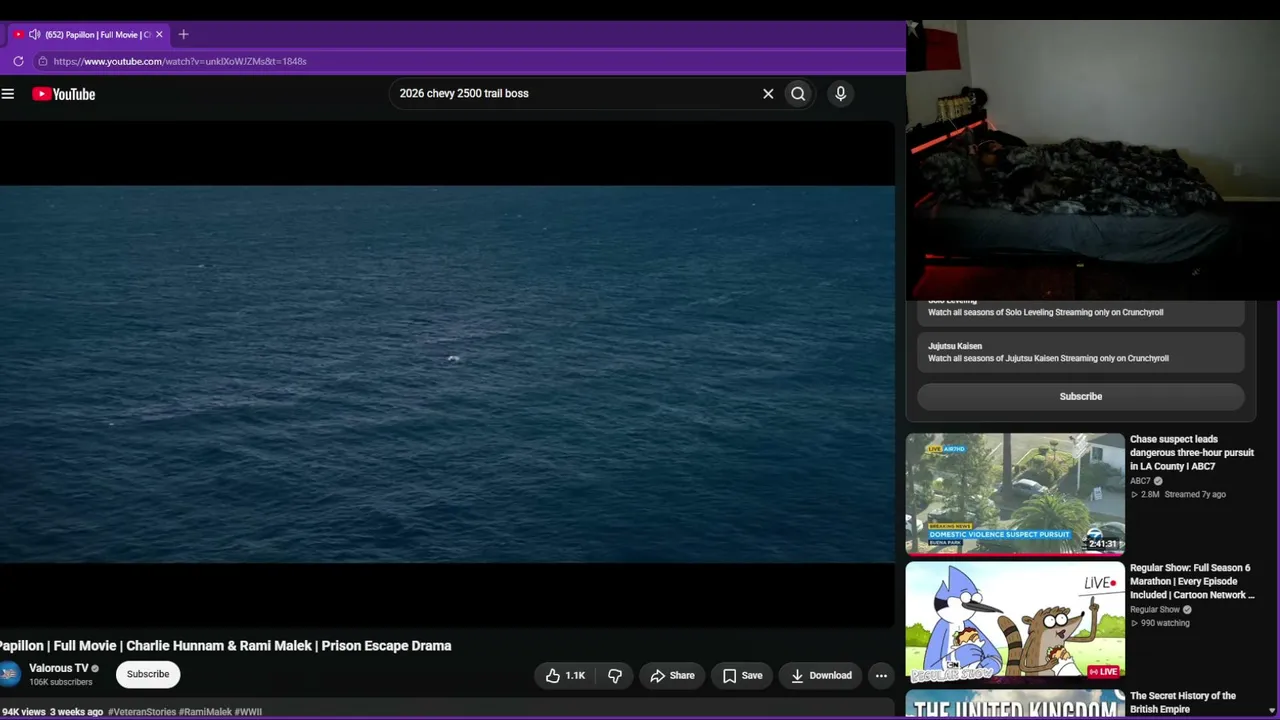Viewport: 1280px width, 720px height.
Task: Go to YouTube home via the logo
Action: (x=63, y=94)
